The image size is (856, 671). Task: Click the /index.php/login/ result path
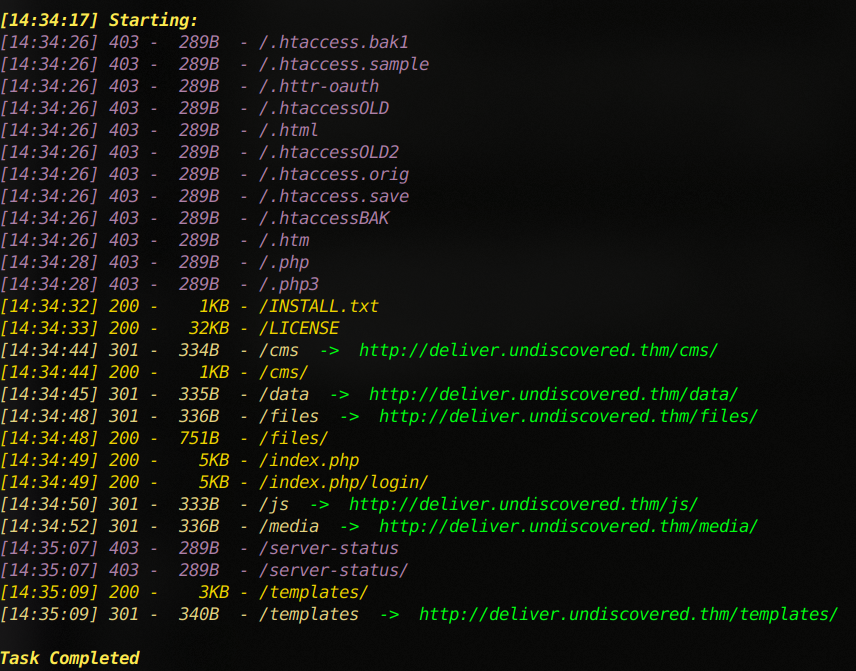[343, 483]
